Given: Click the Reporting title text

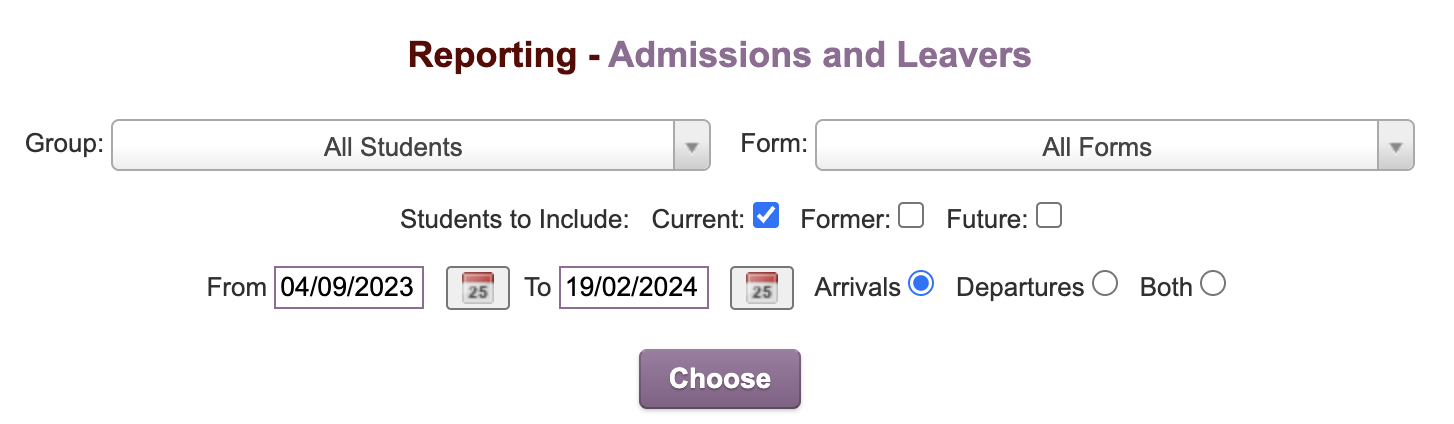Looking at the screenshot, I should tap(493, 55).
